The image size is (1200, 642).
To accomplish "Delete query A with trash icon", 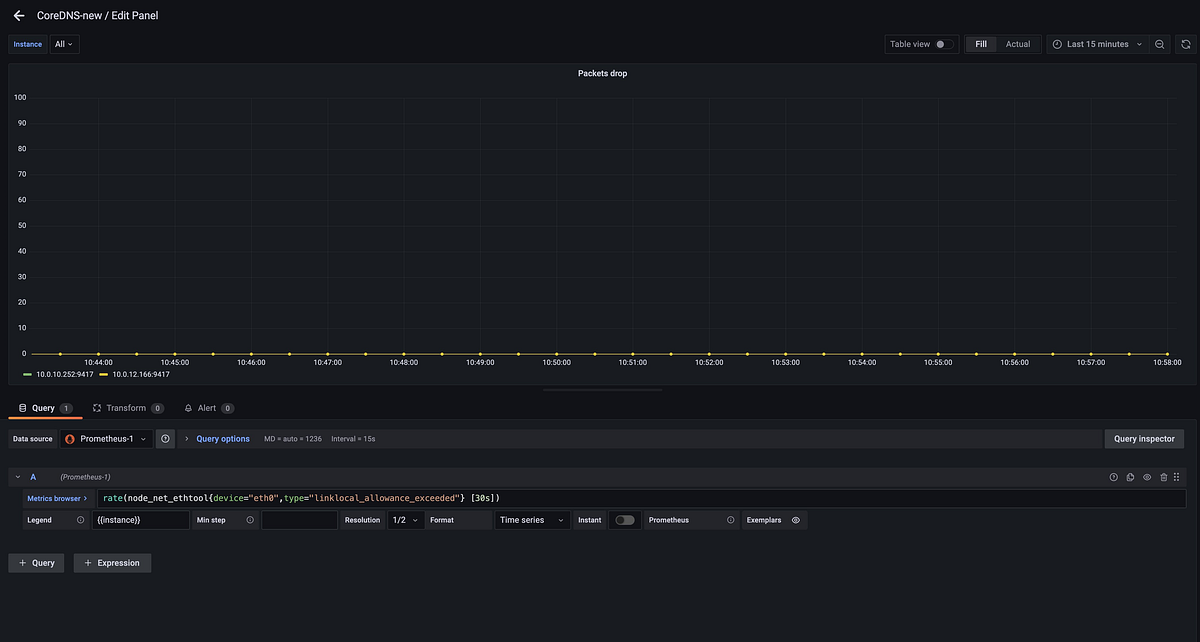I will pos(1163,478).
